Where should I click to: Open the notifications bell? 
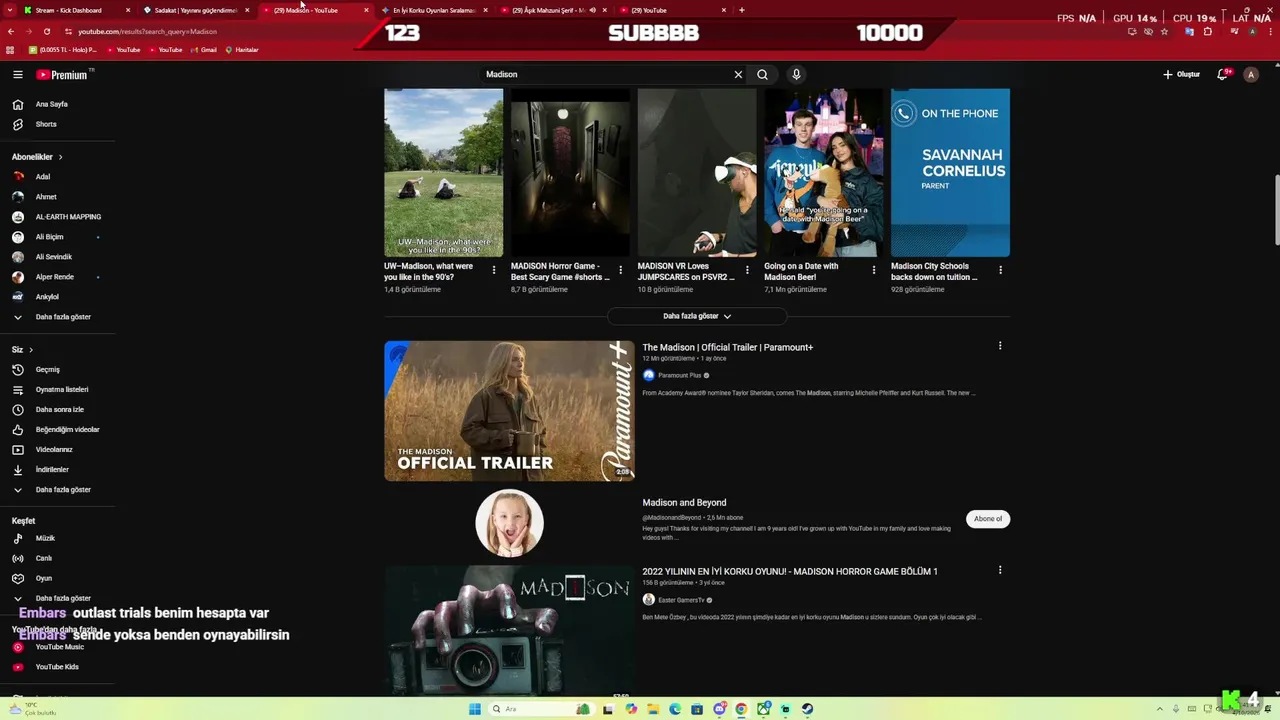(1222, 74)
